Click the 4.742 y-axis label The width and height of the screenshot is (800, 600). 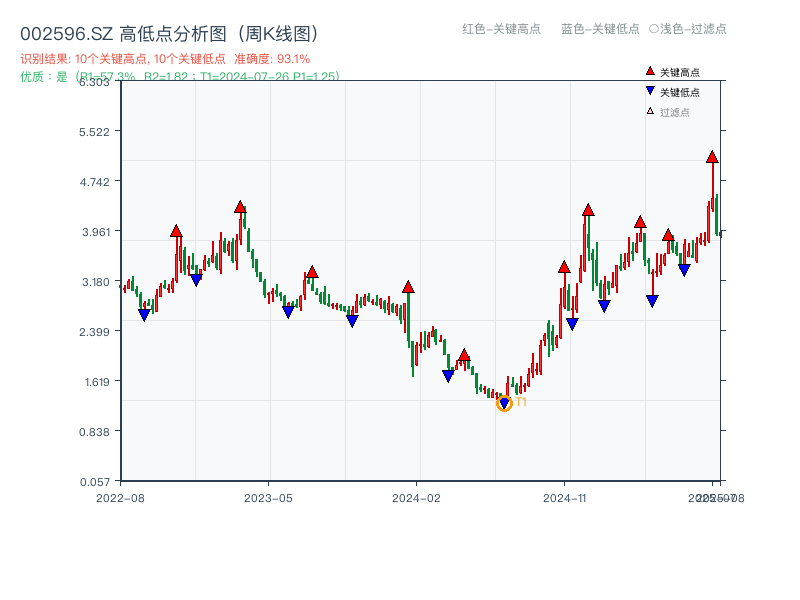tap(94, 182)
